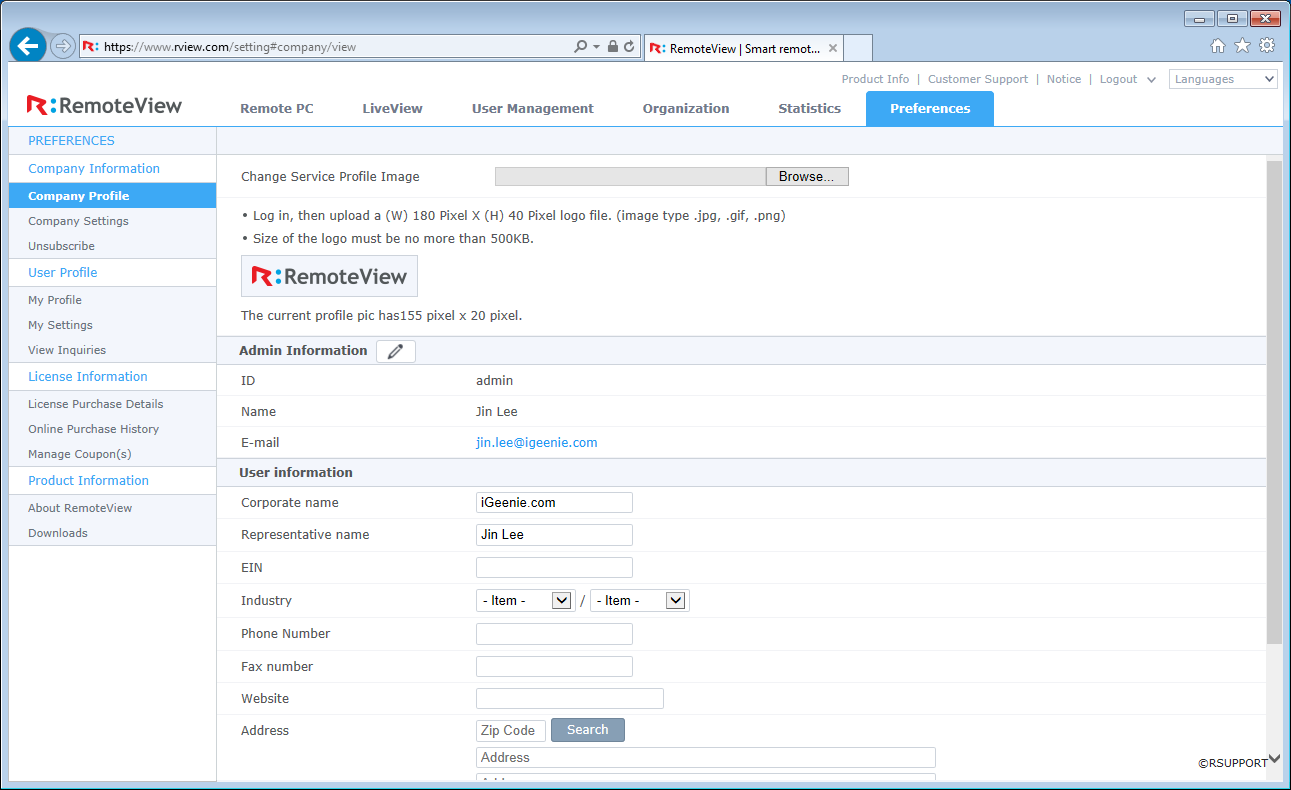Click the security lock icon in address bar

click(x=612, y=47)
